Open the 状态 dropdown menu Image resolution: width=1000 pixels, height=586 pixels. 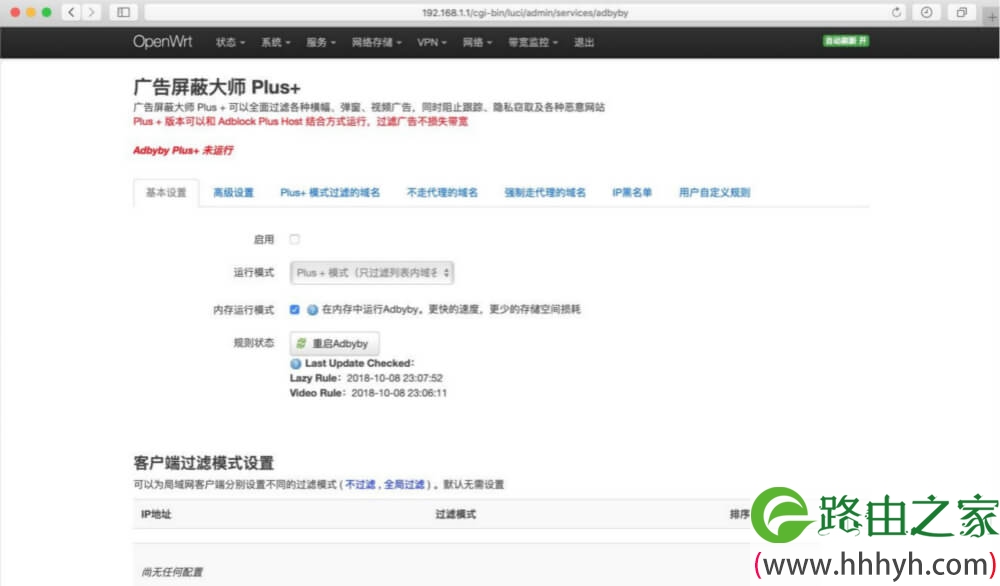click(230, 42)
